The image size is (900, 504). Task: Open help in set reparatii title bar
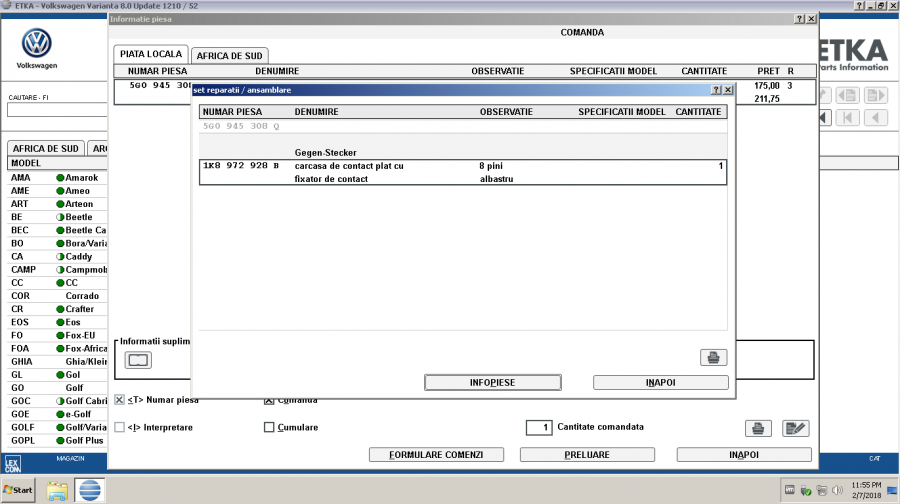pos(716,89)
